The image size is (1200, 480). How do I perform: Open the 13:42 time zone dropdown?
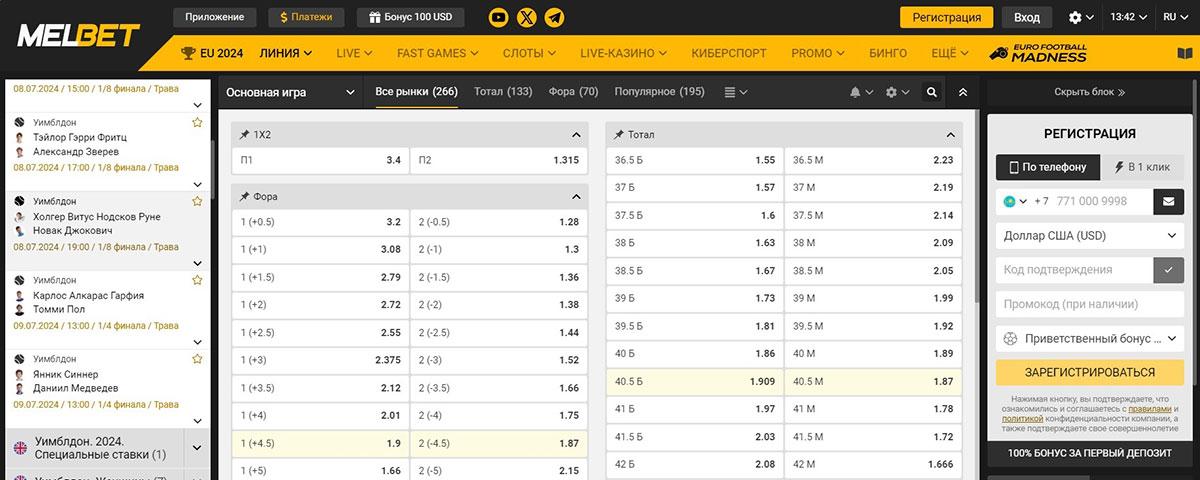tap(1128, 17)
